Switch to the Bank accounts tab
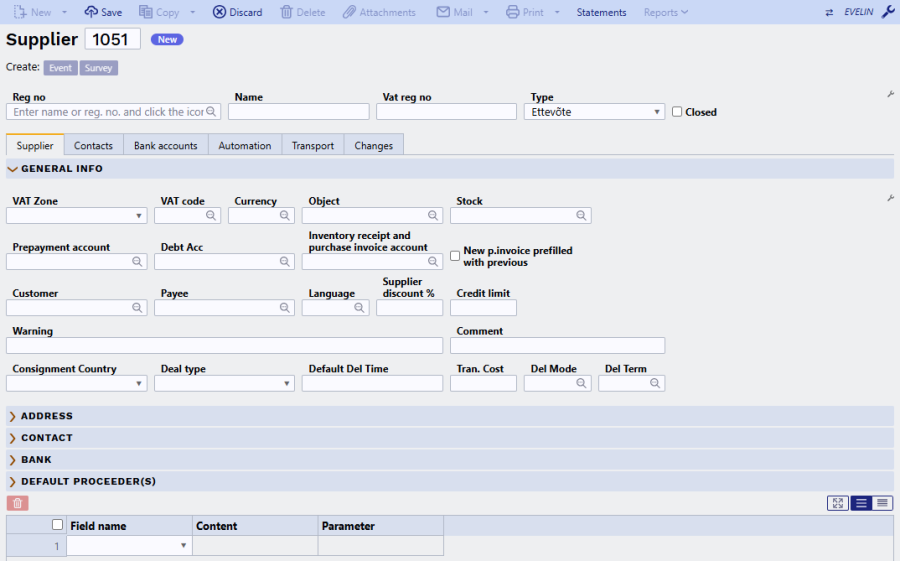Viewport: 900px width, 561px height. coord(166,146)
